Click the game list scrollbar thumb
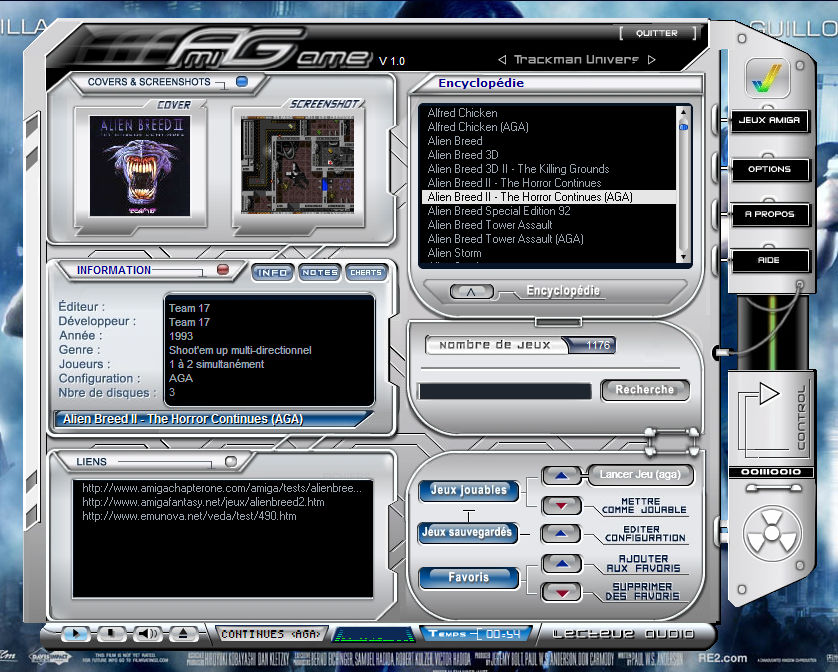Viewport: 838px width, 672px height. pos(682,127)
